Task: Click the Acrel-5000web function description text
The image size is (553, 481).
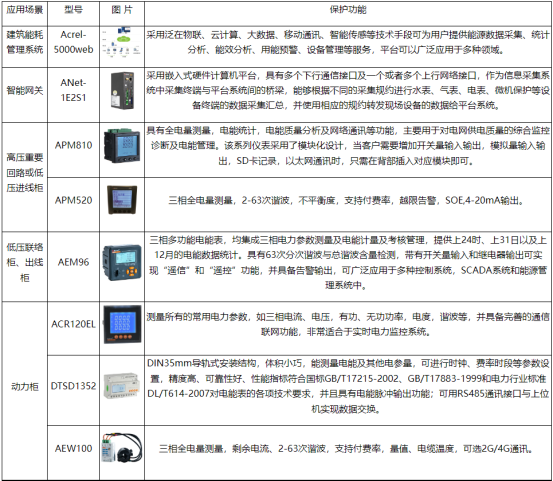Action: click(x=348, y=42)
